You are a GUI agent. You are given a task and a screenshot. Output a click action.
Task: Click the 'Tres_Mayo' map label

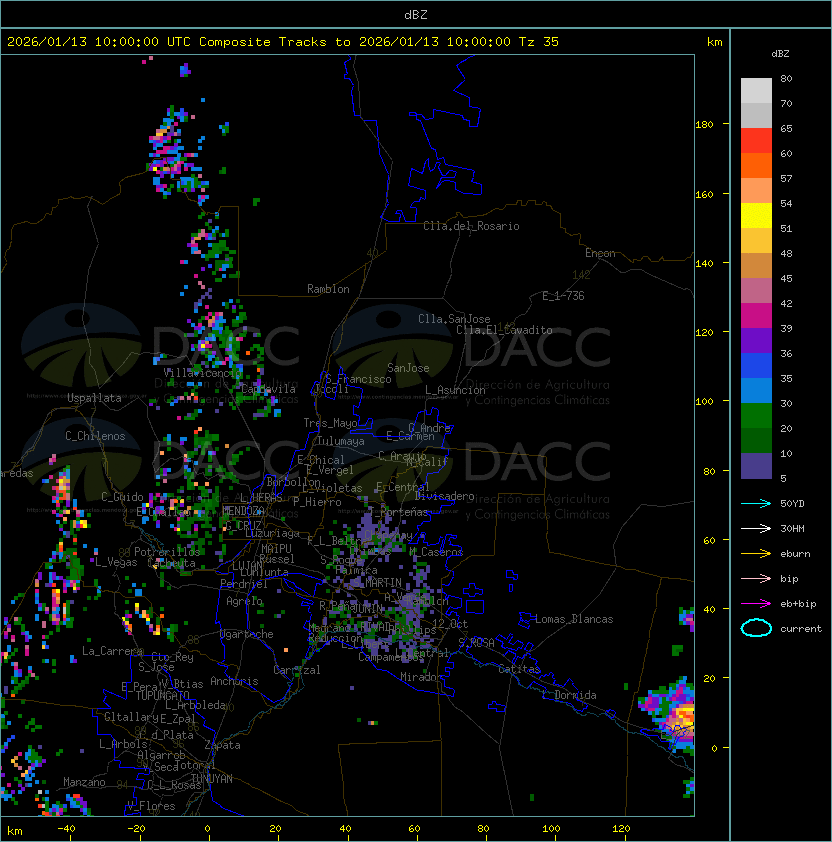330,423
